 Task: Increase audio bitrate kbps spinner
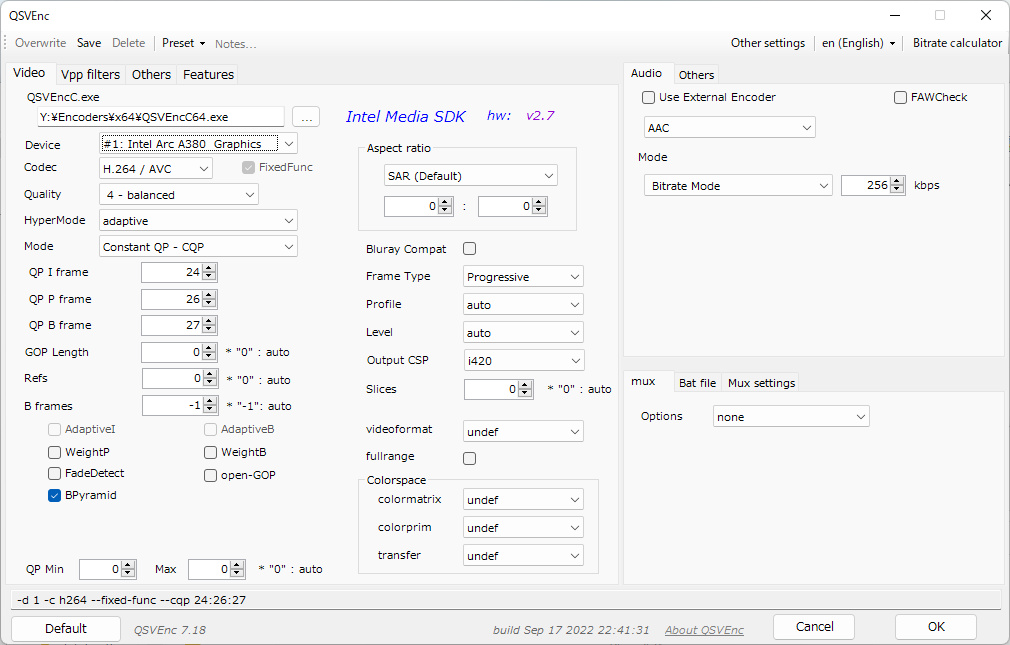(897, 181)
